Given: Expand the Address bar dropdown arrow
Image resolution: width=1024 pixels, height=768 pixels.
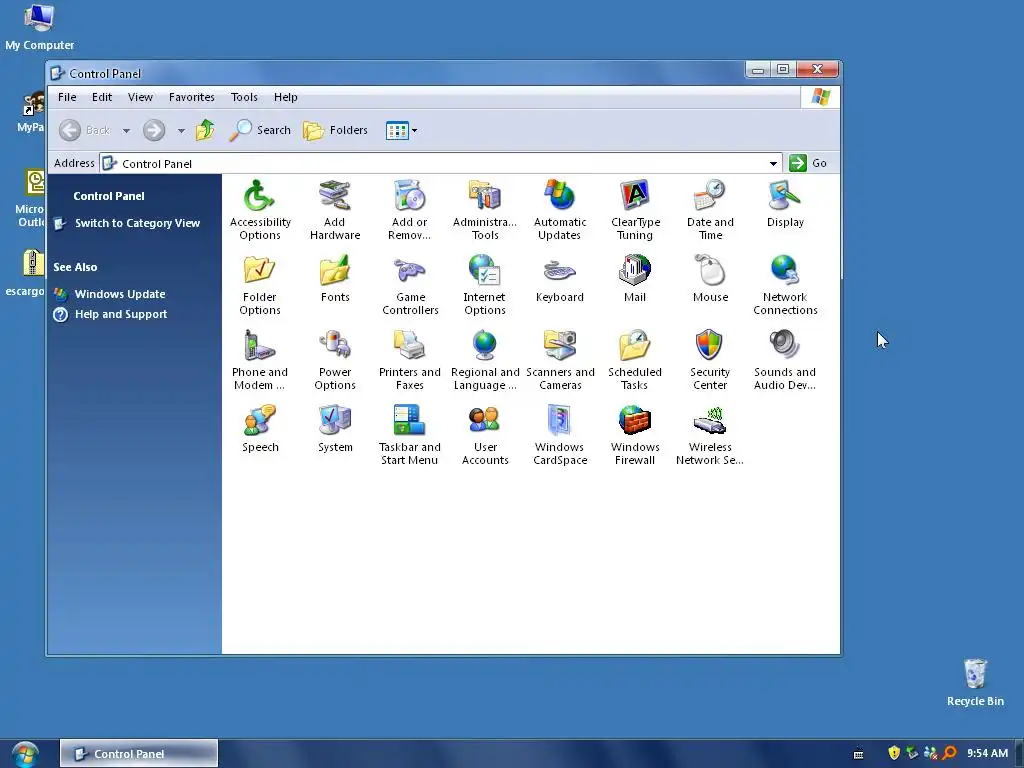Looking at the screenshot, I should point(773,163).
